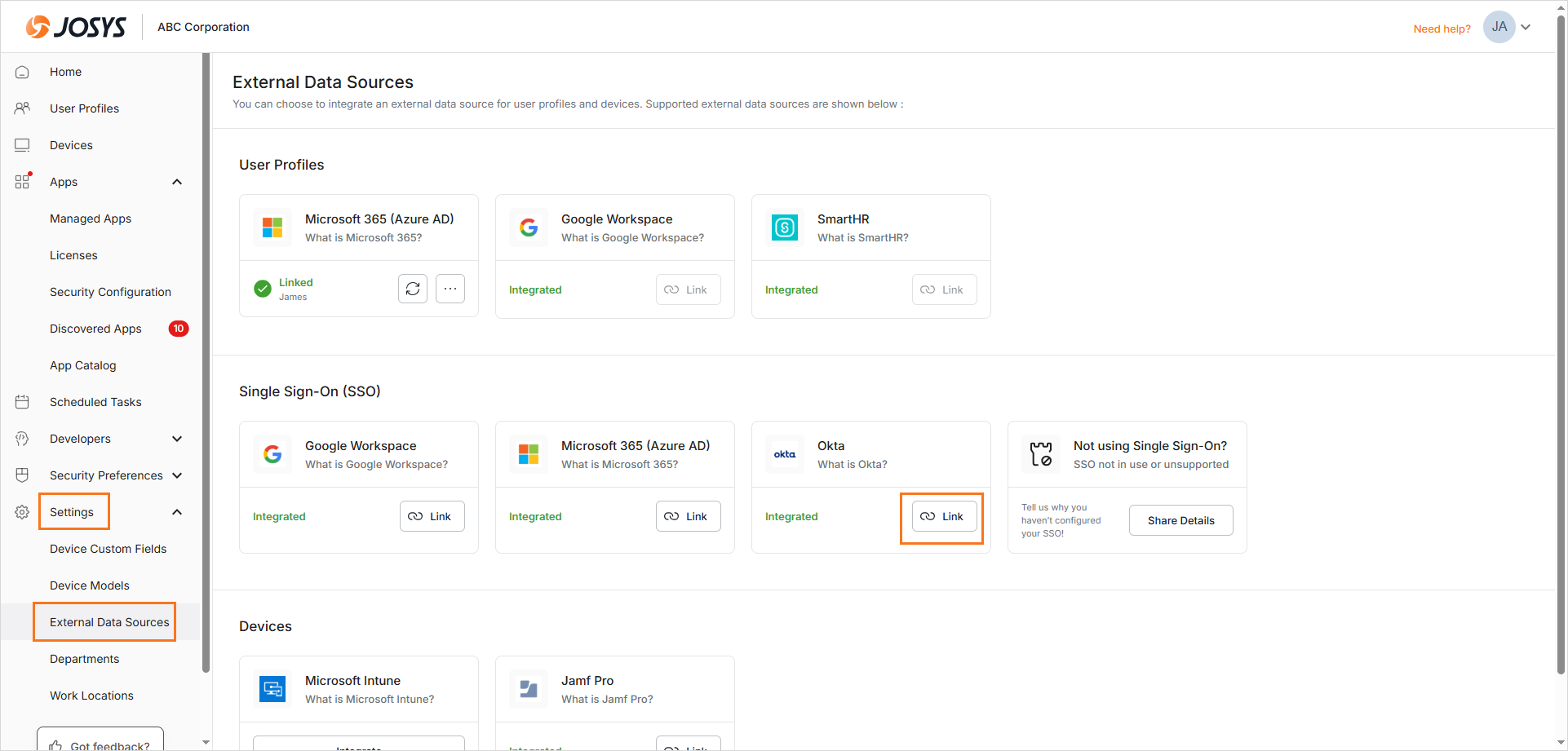The width and height of the screenshot is (1568, 751).
Task: Click the Google Workspace logo under SSO
Action: click(272, 454)
